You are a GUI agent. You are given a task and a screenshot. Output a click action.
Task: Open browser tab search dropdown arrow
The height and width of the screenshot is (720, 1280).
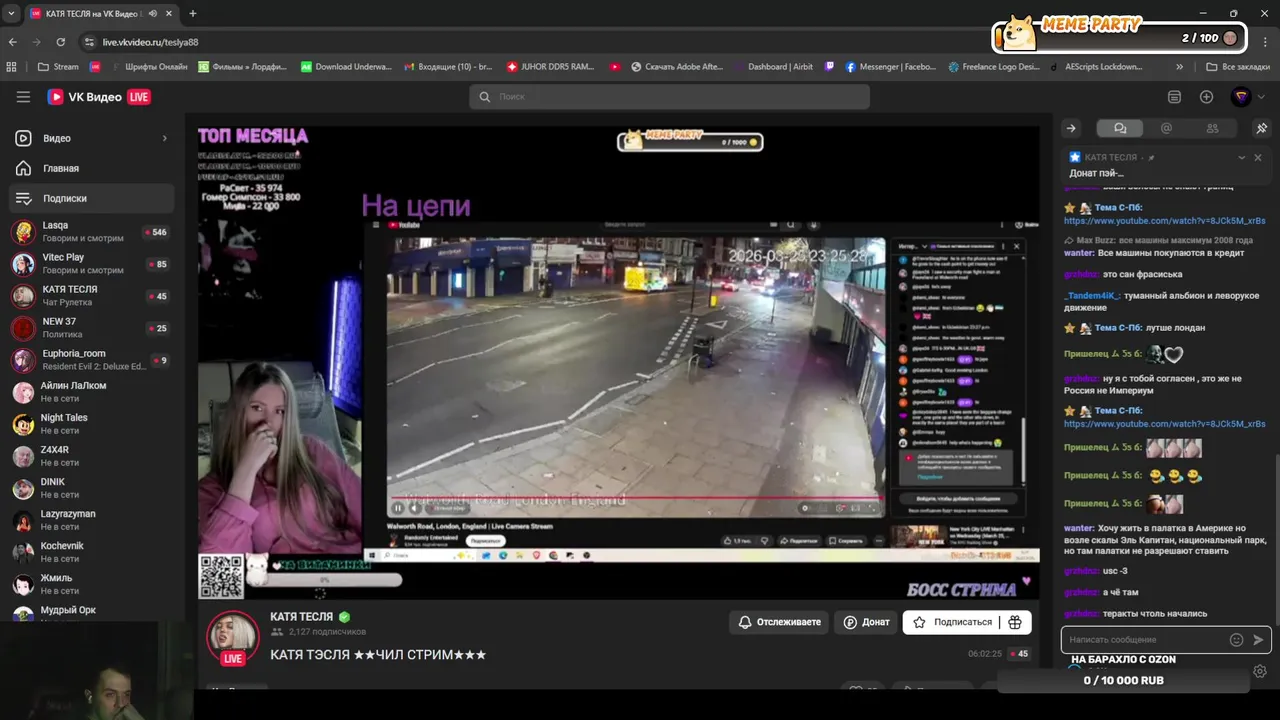point(10,14)
